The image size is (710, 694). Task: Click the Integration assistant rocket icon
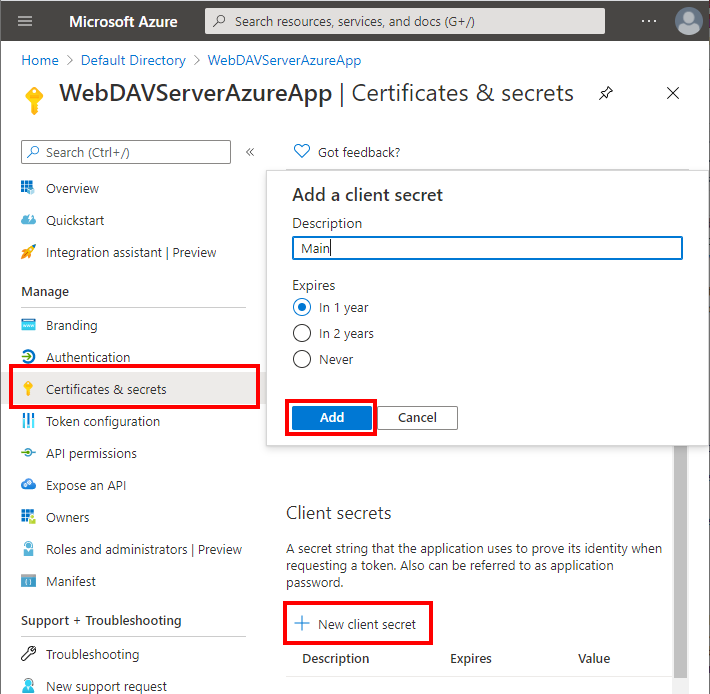[x=29, y=252]
